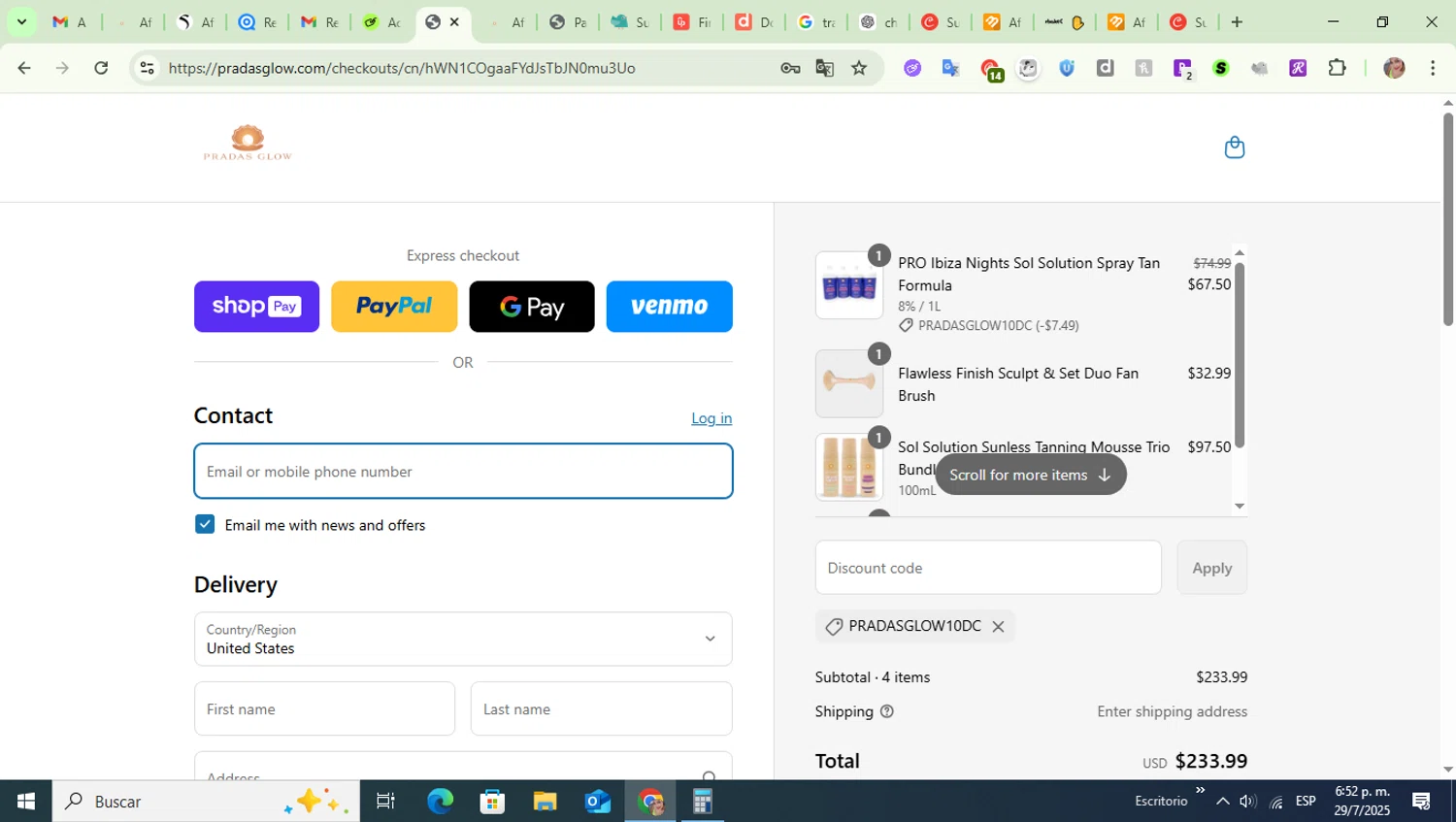Translate this page icon
Viewport: 1456px width, 822px height.
coord(825,68)
